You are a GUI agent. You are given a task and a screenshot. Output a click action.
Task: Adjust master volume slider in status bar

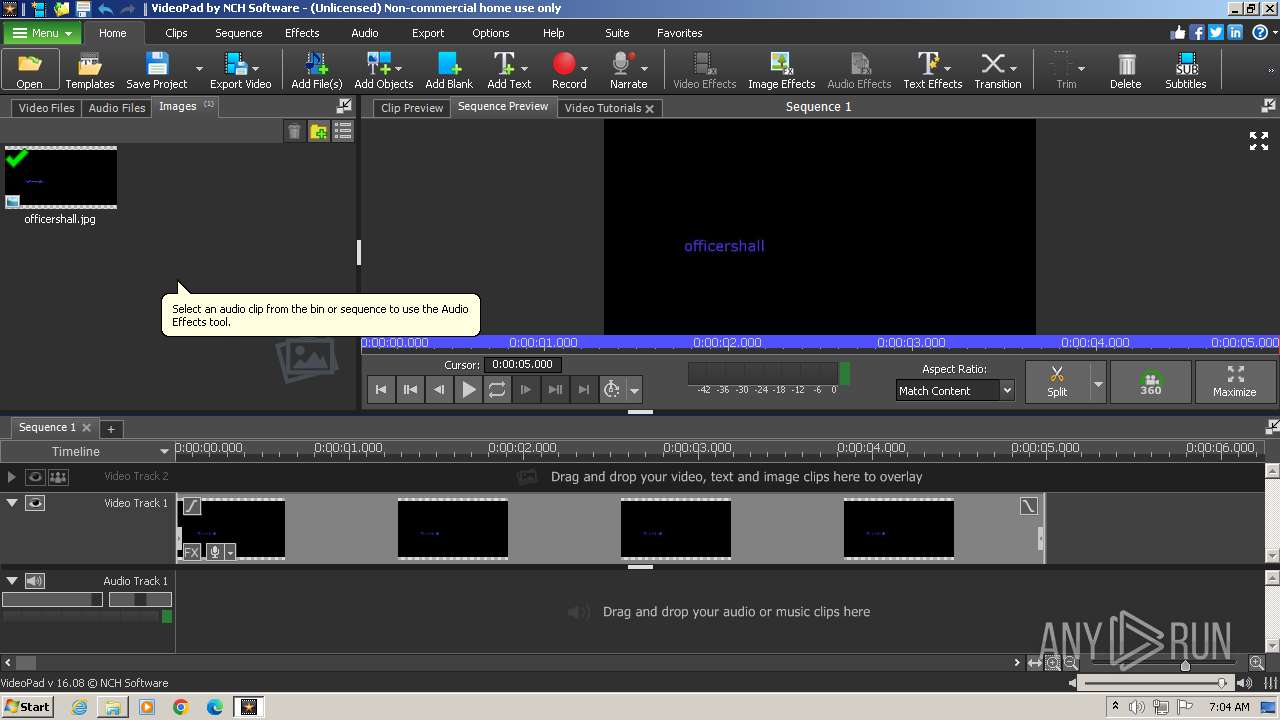click(1222, 683)
